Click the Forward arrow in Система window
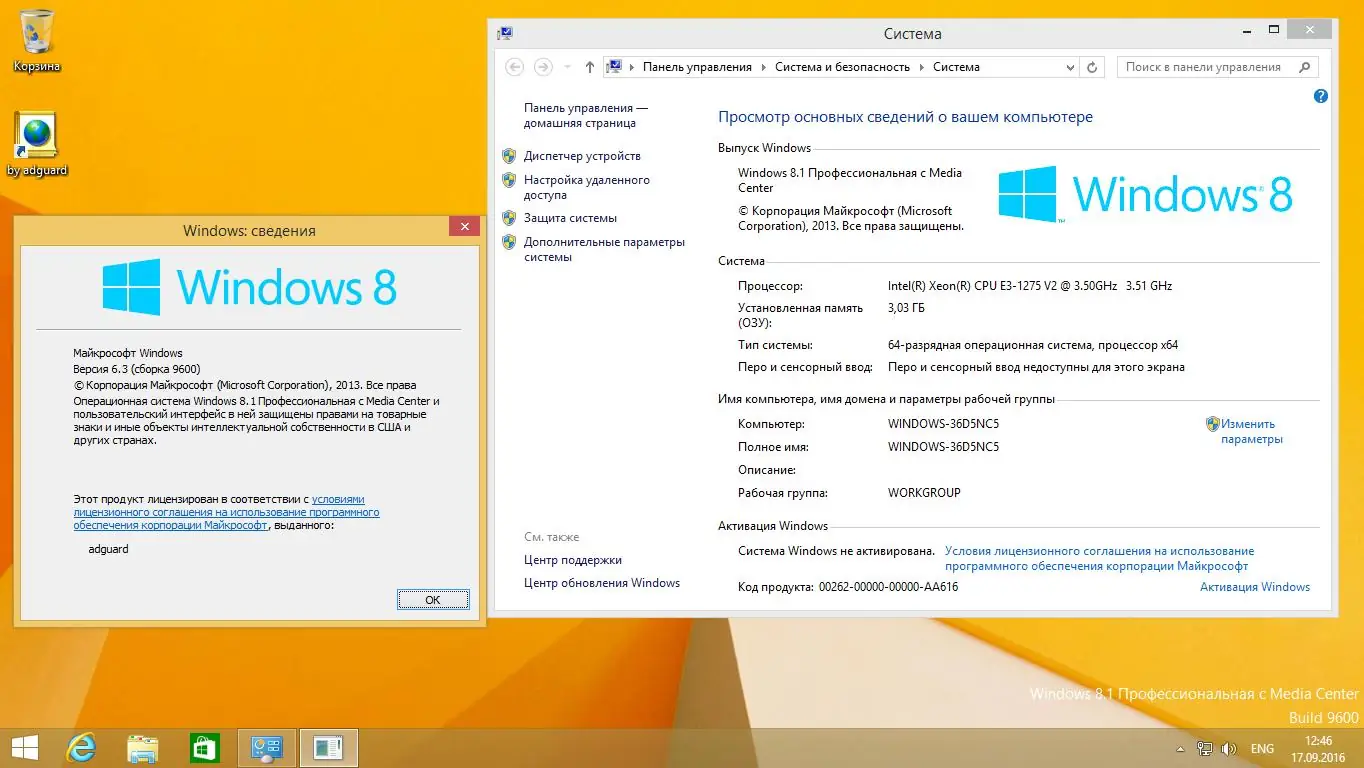The height and width of the screenshot is (768, 1364). tap(543, 67)
